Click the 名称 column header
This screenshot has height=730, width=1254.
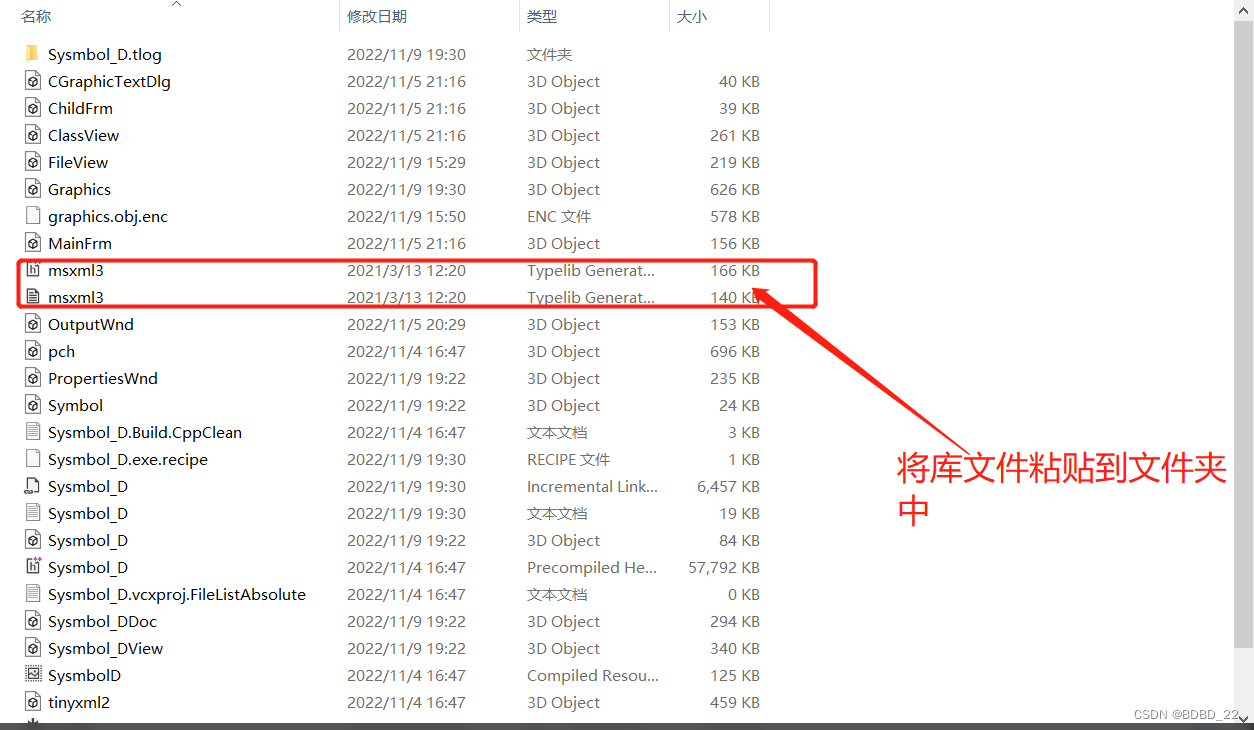tap(35, 17)
